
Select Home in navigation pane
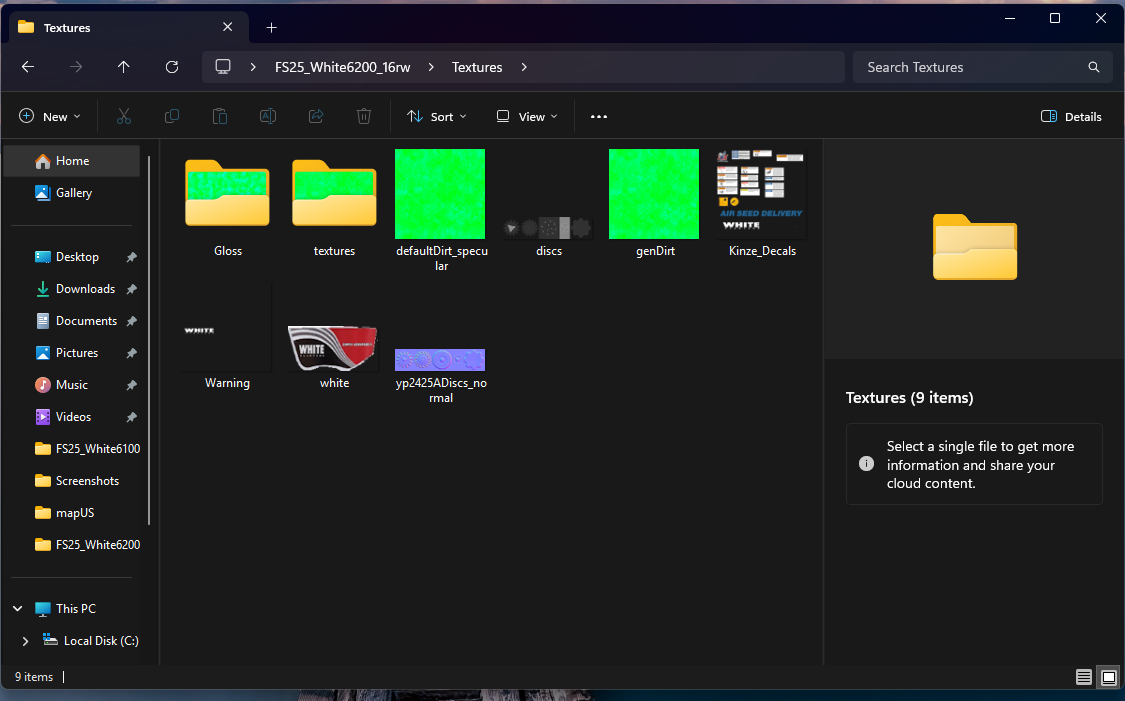[72, 161]
